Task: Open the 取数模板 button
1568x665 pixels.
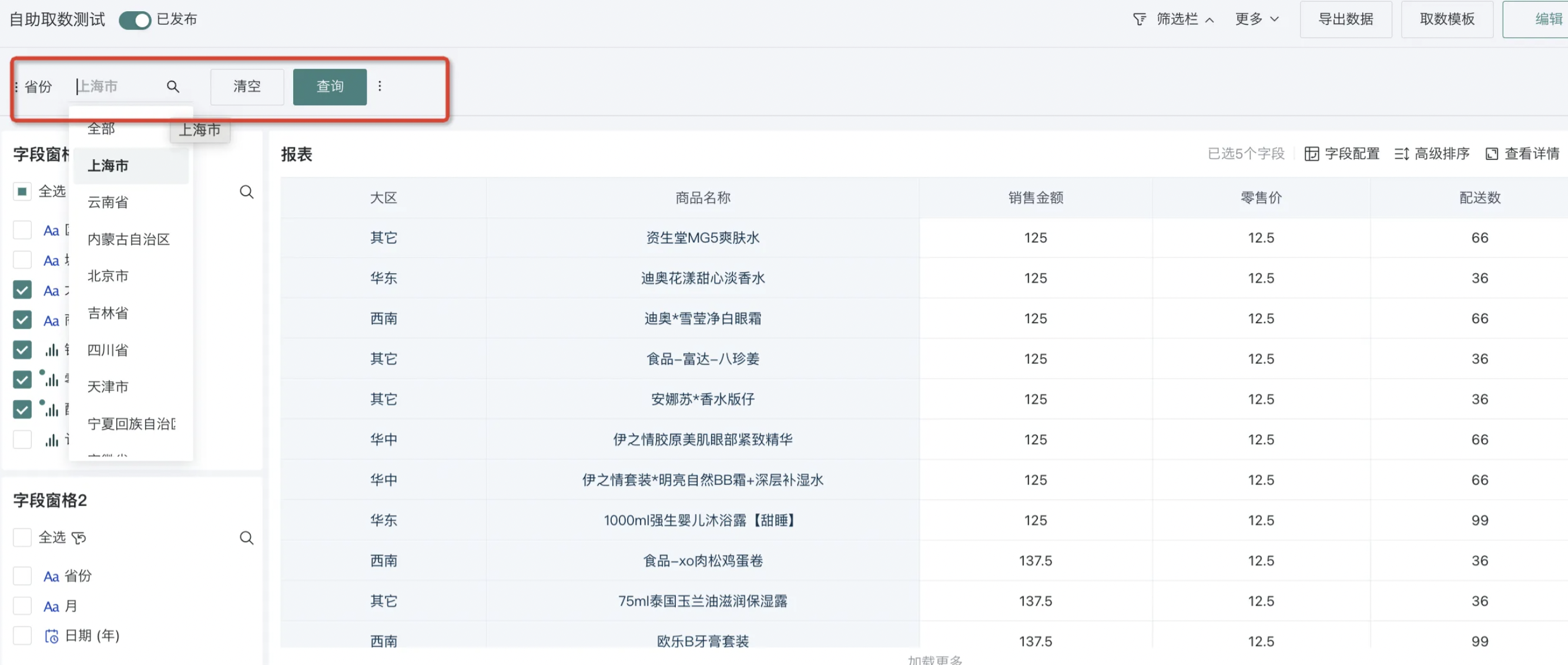Action: coord(1446,19)
